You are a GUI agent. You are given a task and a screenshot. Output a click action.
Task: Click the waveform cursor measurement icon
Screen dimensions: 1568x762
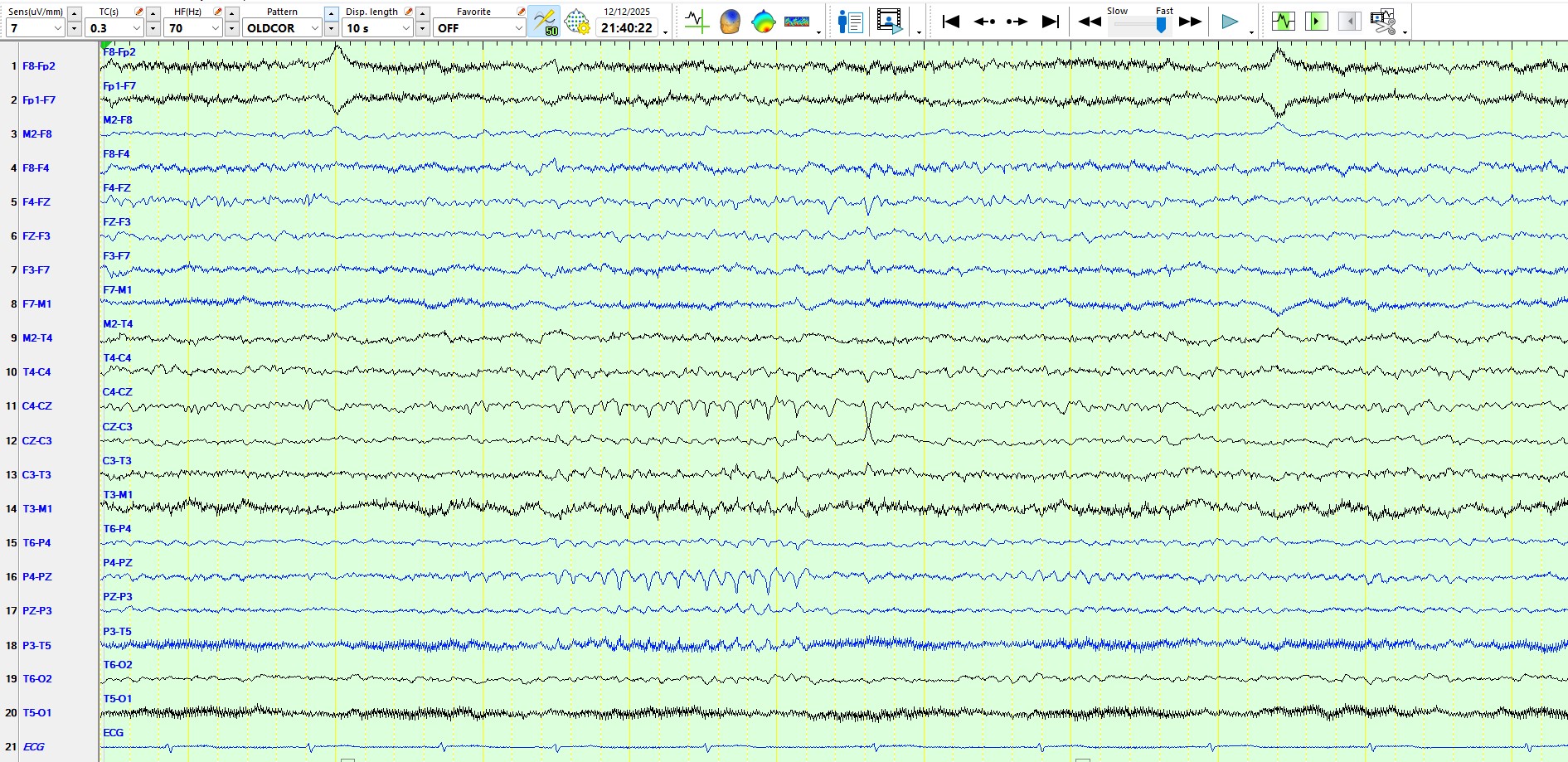[x=697, y=22]
